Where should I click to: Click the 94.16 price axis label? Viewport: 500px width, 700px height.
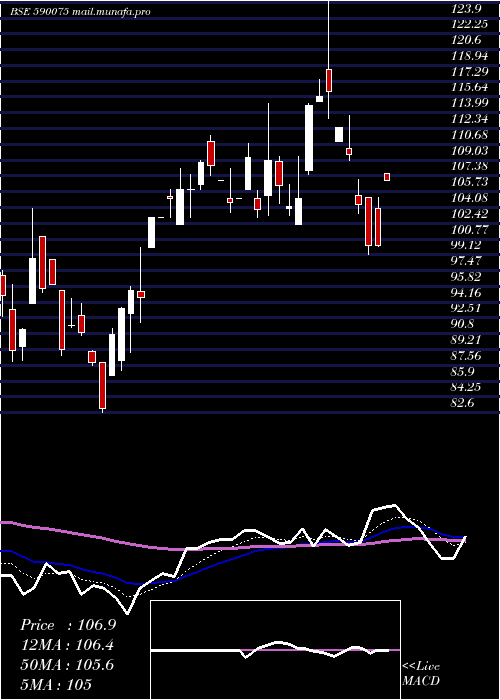click(x=468, y=292)
